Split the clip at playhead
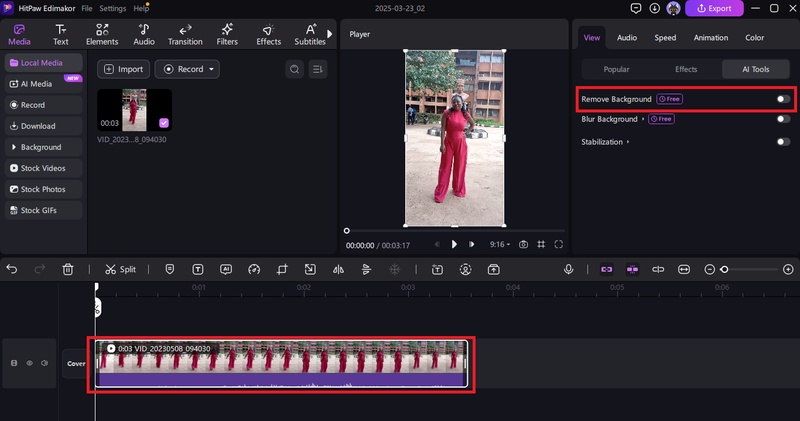This screenshot has width=800, height=421. [120, 269]
